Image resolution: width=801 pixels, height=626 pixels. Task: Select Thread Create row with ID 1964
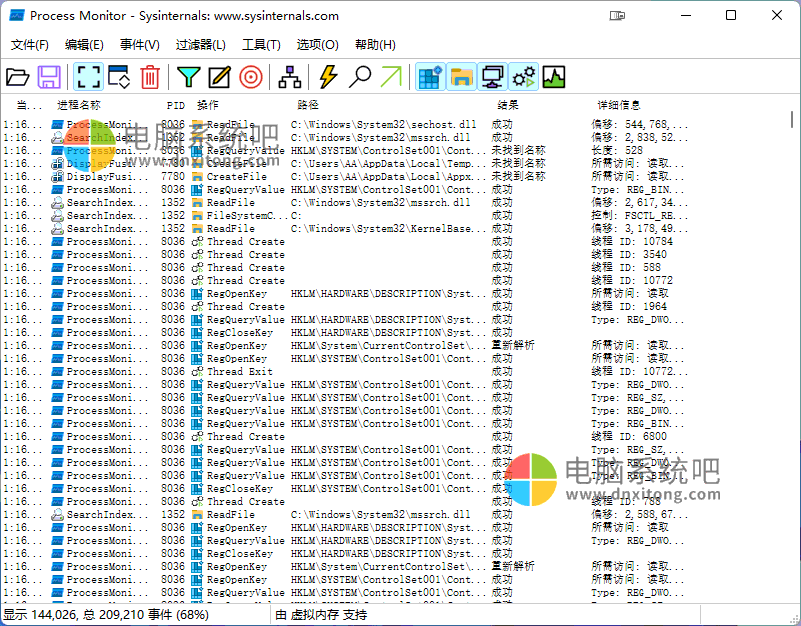[x=345, y=307]
